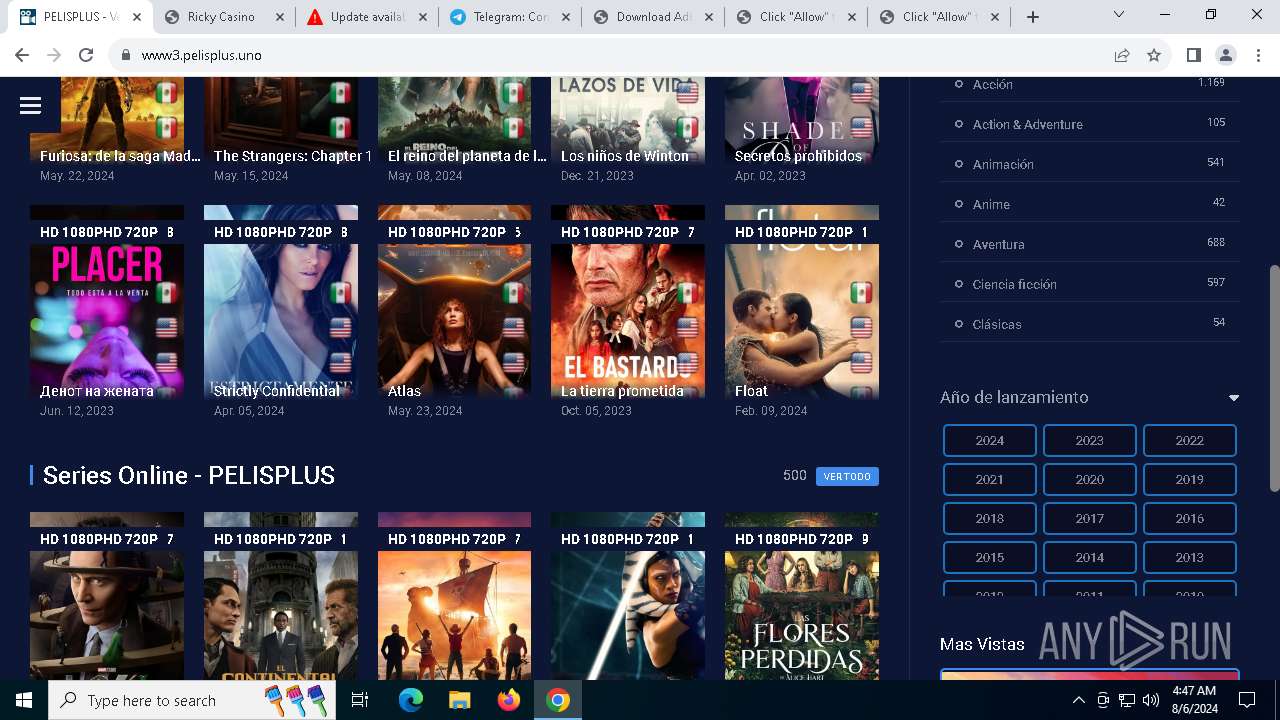Open the Chrome profile avatar icon
This screenshot has height=720, width=1280.
pyautogui.click(x=1225, y=55)
